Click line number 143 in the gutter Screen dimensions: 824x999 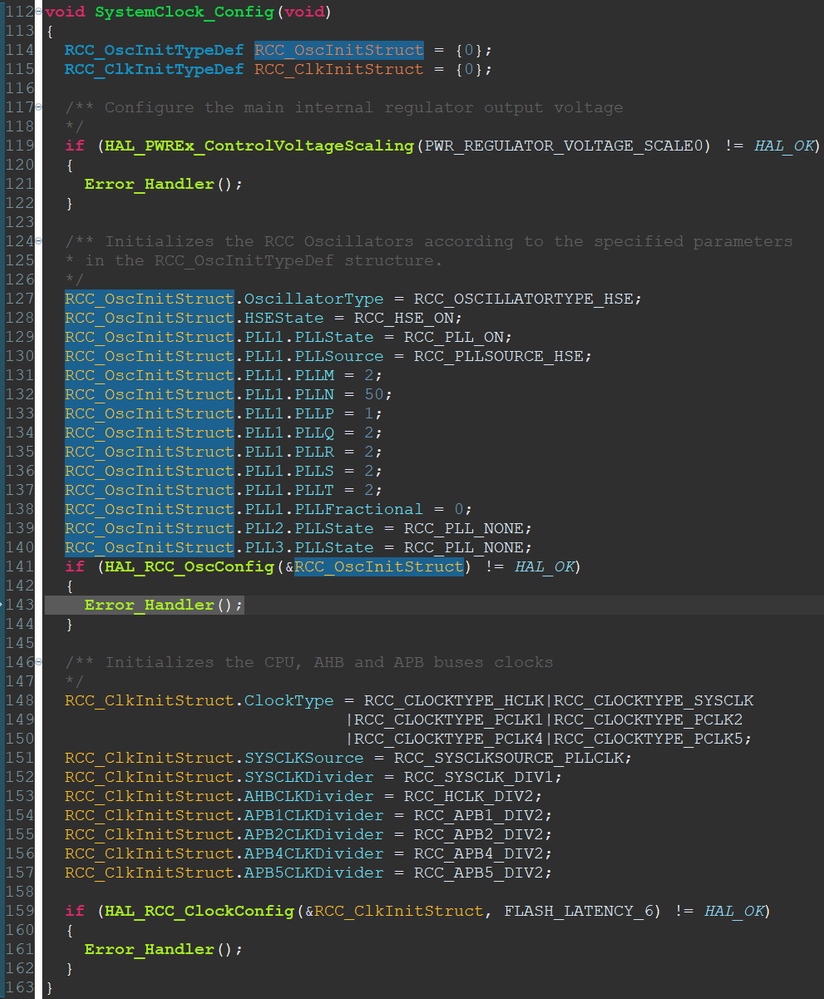(x=19, y=605)
